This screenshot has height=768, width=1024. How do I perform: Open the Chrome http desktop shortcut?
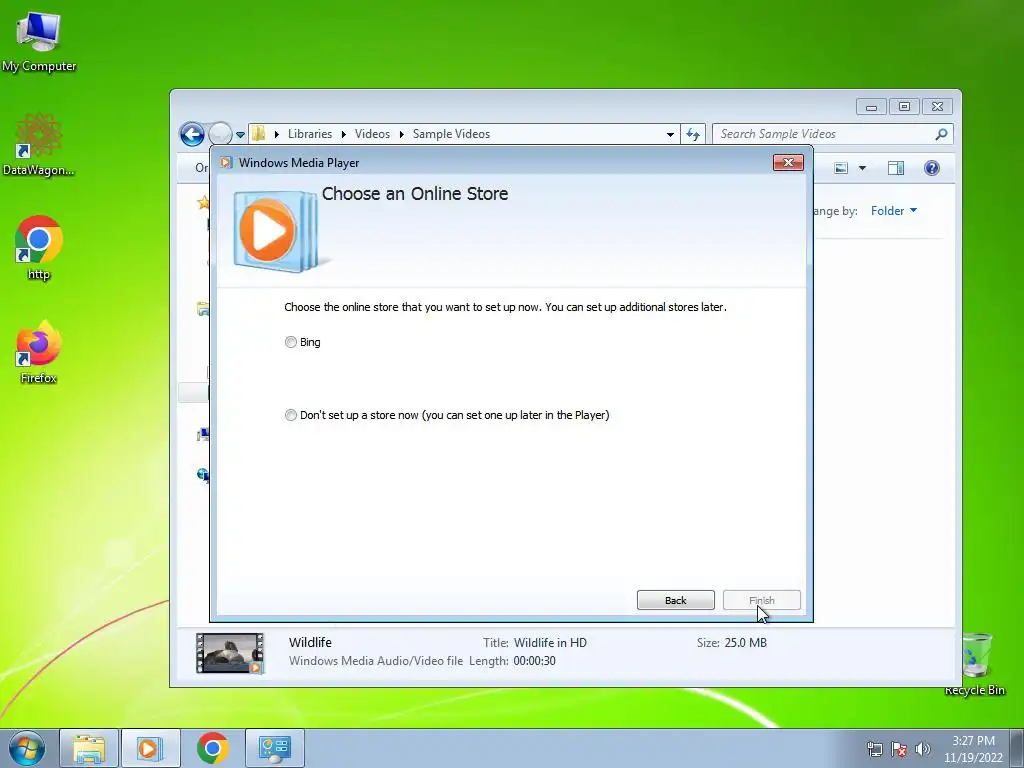tap(39, 248)
